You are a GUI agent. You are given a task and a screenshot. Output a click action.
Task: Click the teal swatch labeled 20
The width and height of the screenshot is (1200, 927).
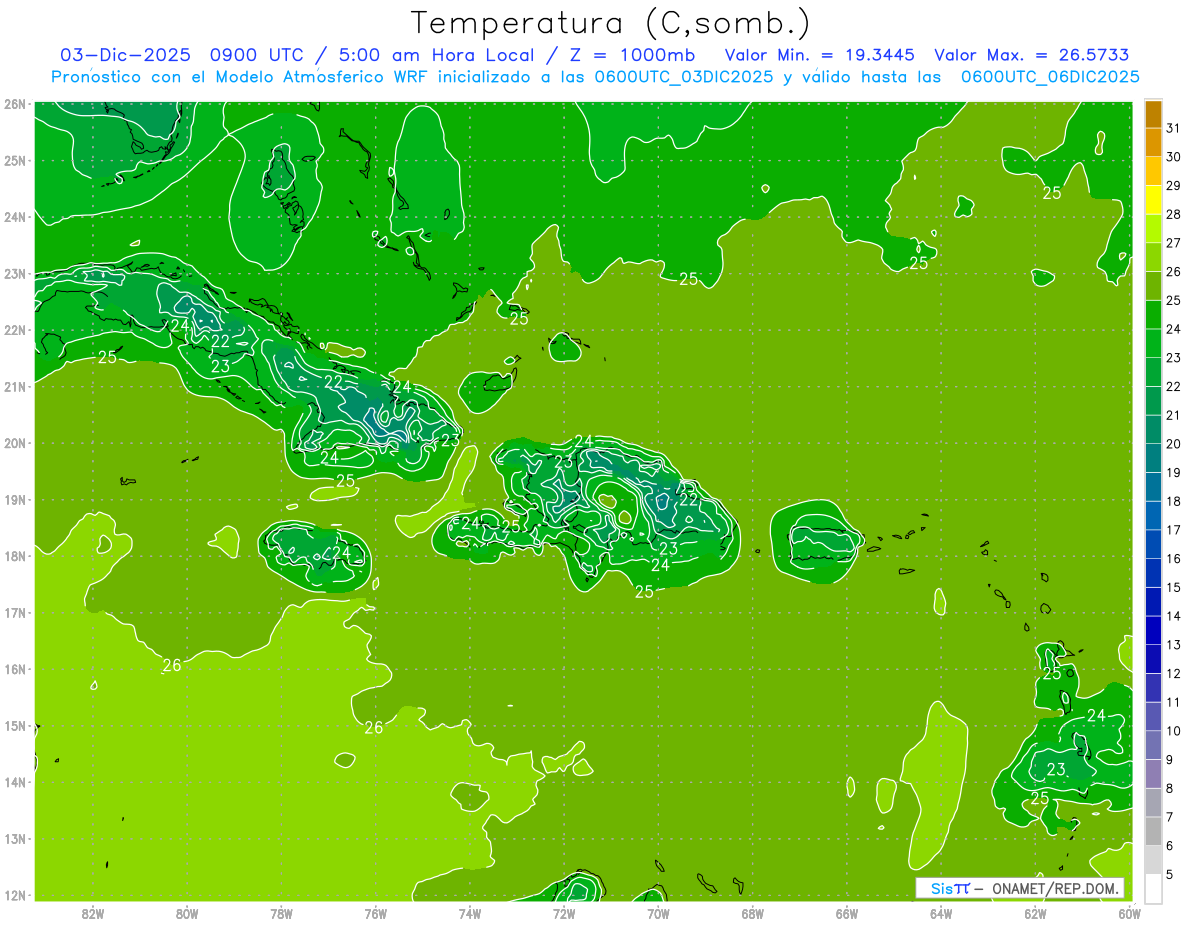[1154, 444]
